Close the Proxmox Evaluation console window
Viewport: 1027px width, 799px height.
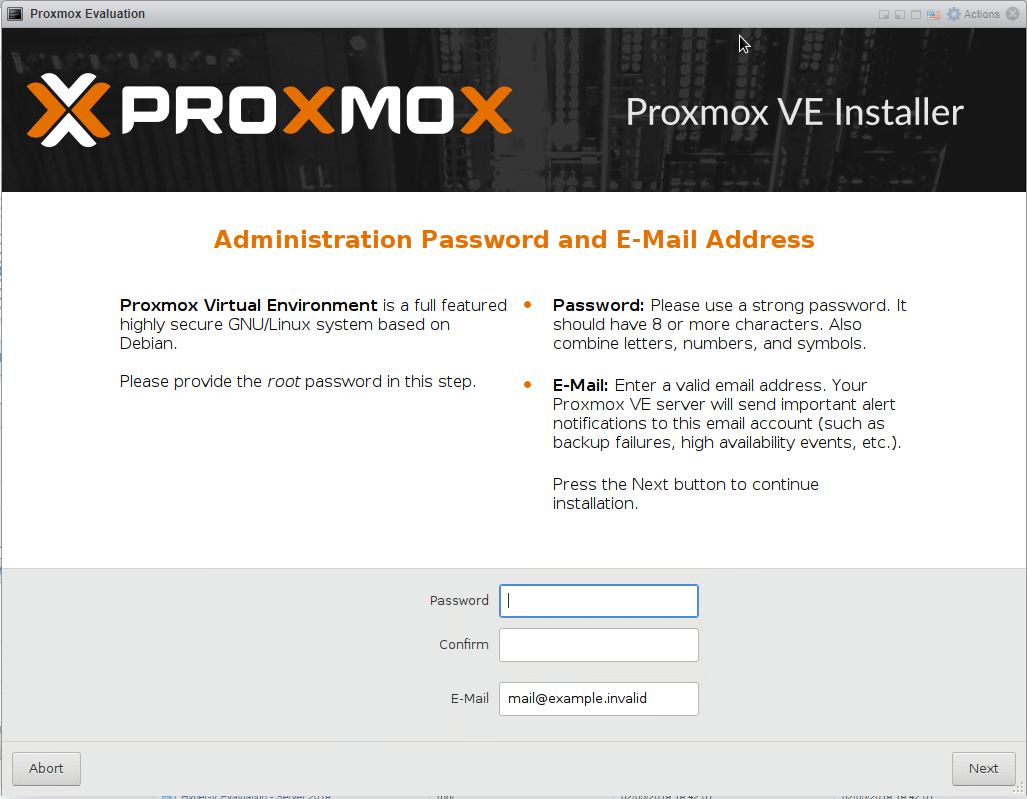(x=1013, y=14)
